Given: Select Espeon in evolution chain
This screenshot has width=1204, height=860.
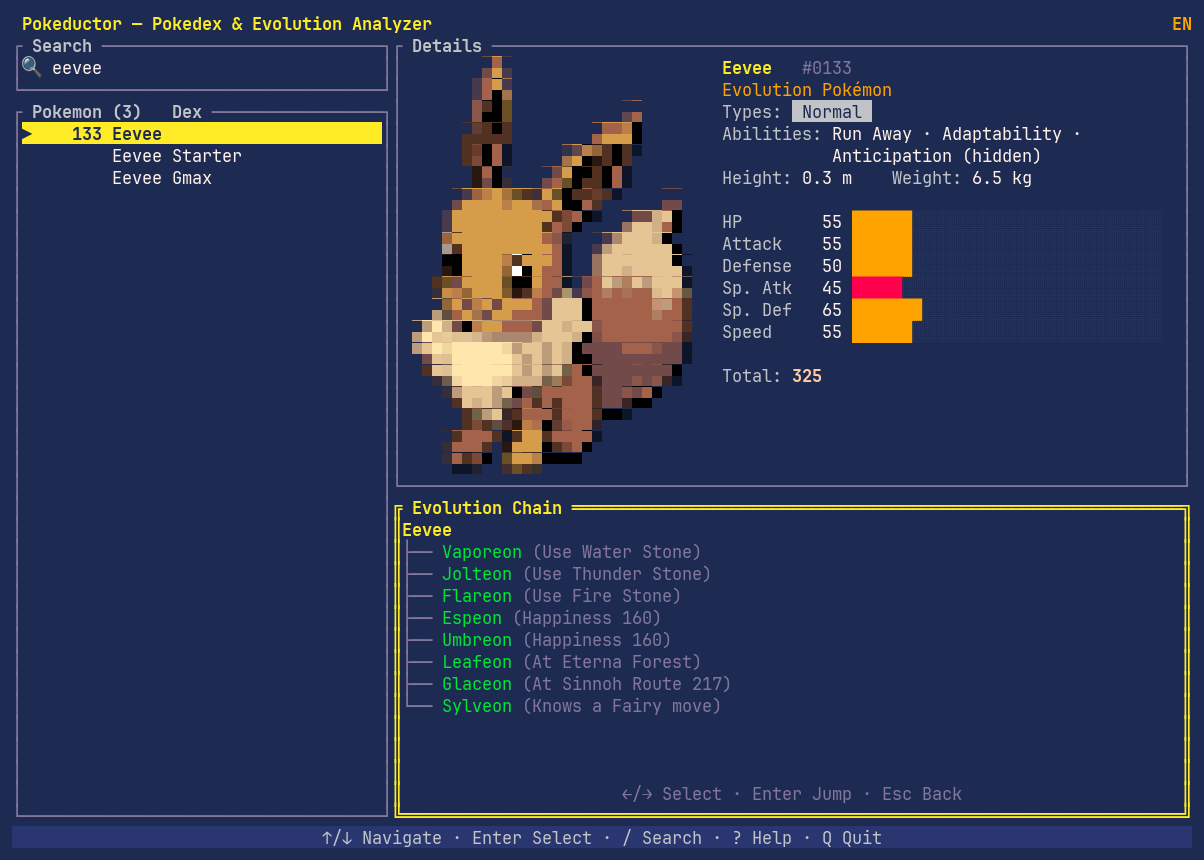Looking at the screenshot, I should pos(472,618).
